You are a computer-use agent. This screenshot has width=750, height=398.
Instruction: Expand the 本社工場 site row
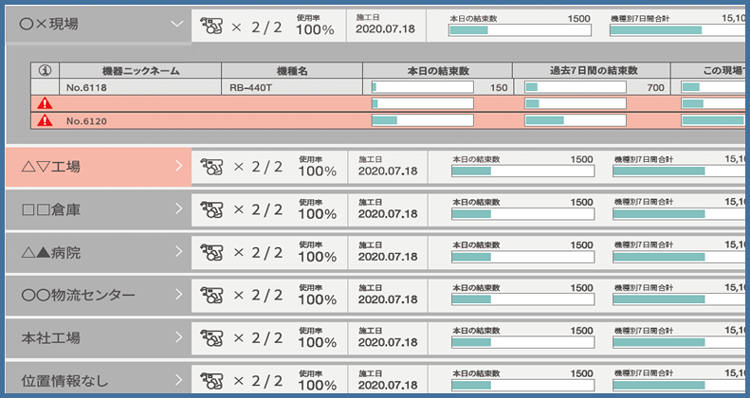click(179, 337)
